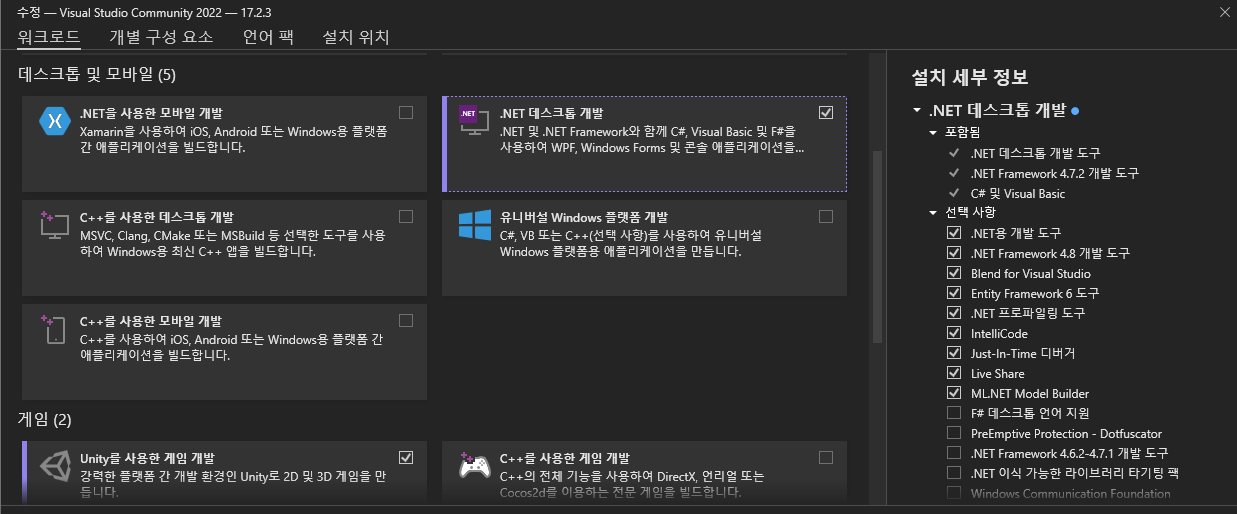The height and width of the screenshot is (514, 1237).
Task: Click the .NET Framework 4.7.2 개발 도구 included item
Action: point(1054,173)
